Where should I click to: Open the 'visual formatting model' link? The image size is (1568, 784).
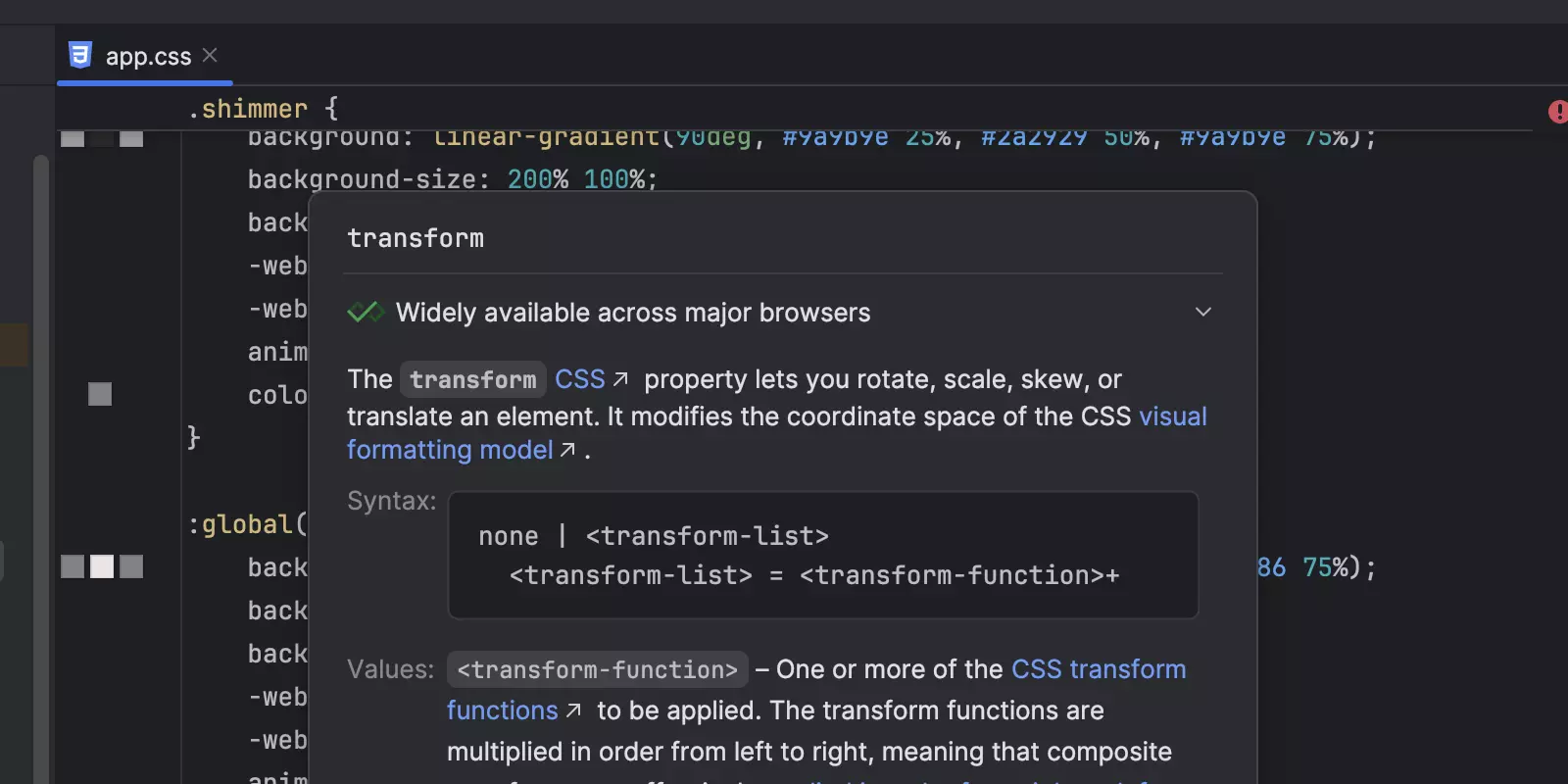(x=1172, y=416)
